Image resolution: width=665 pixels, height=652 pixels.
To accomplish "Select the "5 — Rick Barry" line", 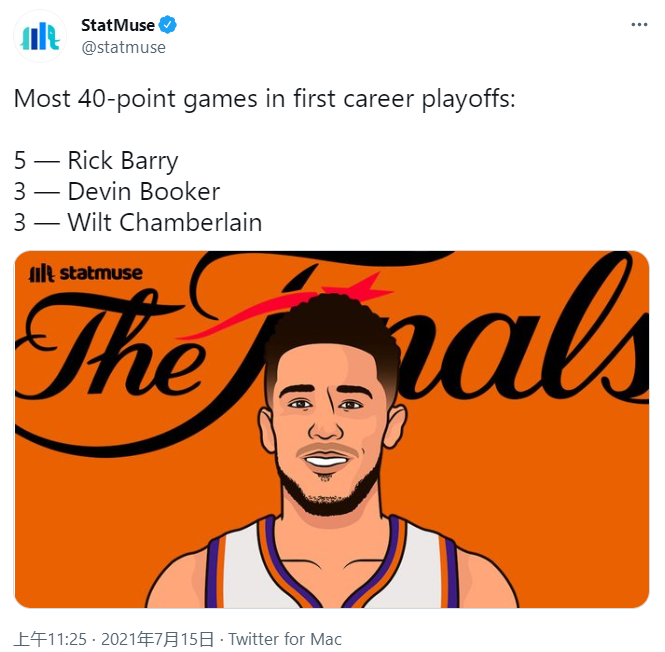I will click(96, 160).
